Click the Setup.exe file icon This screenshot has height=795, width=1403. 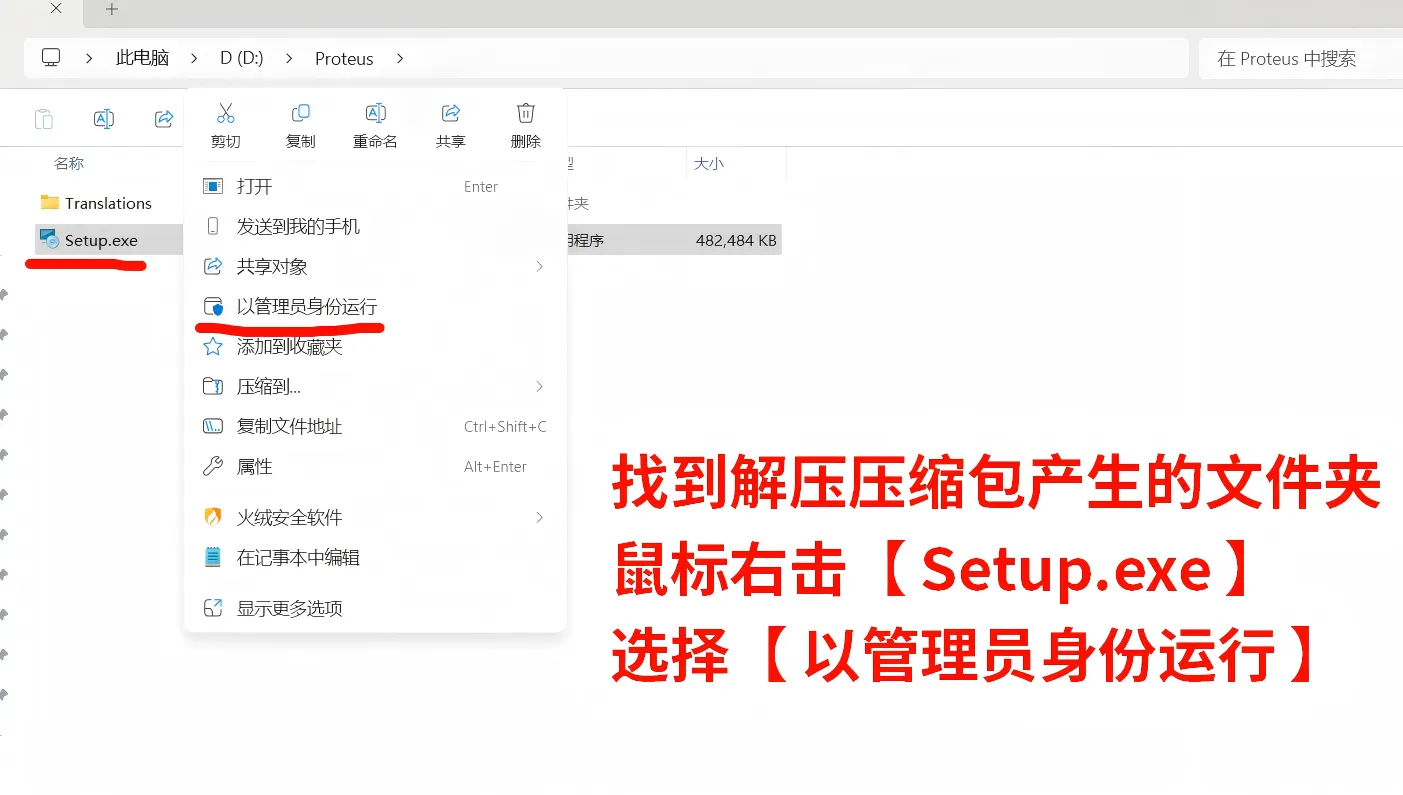(x=49, y=240)
